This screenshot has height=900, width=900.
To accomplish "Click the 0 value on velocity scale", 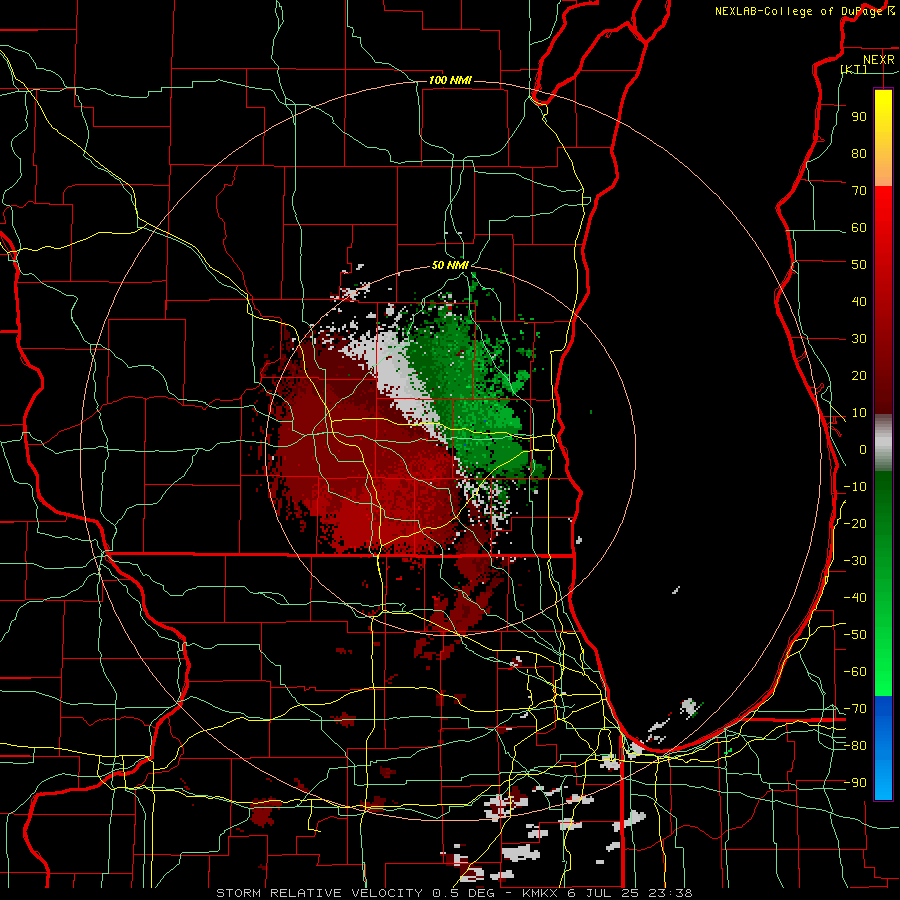I will click(863, 449).
